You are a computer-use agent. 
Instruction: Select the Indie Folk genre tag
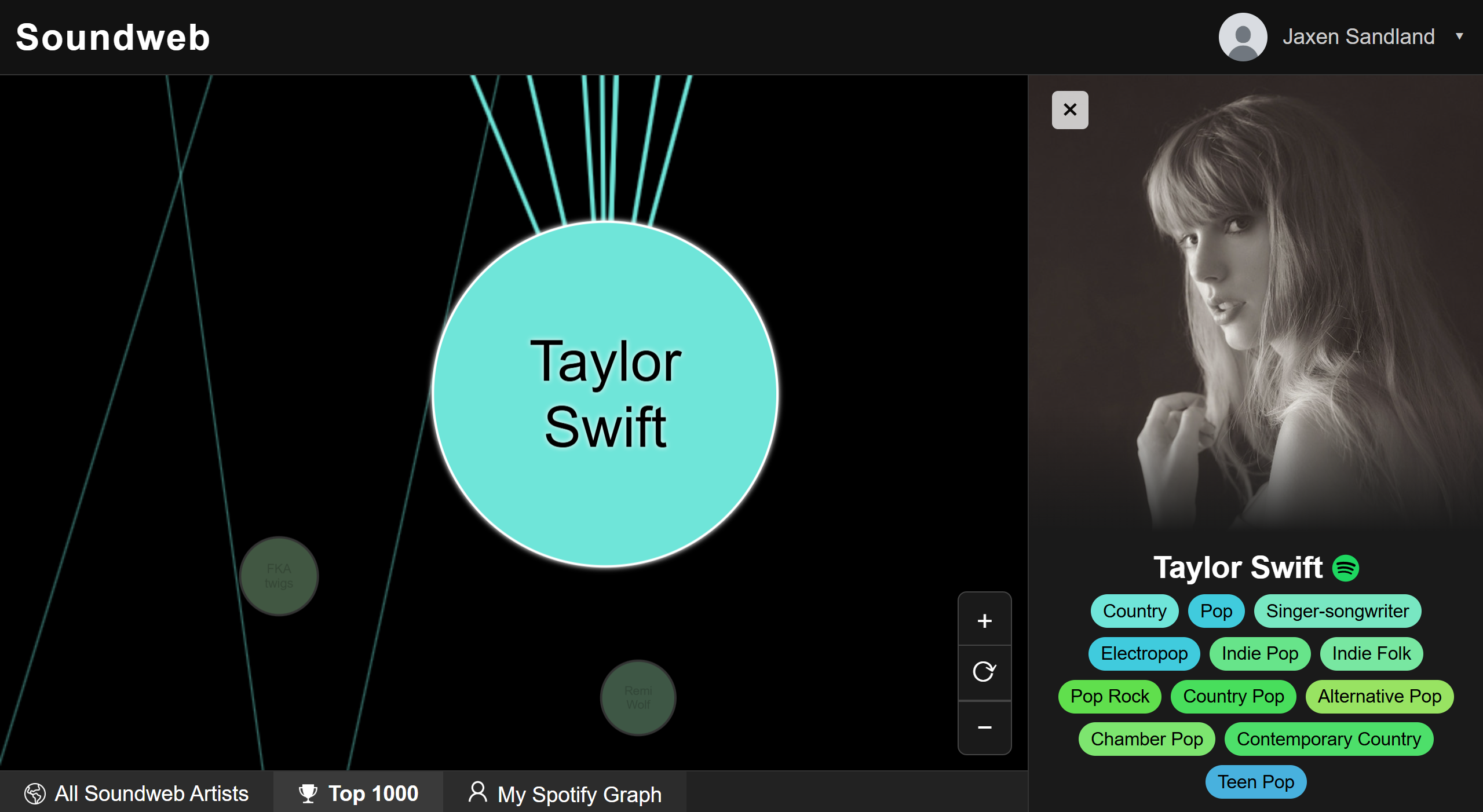tap(1371, 653)
